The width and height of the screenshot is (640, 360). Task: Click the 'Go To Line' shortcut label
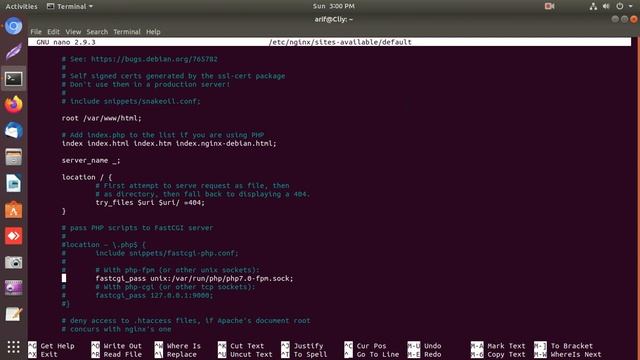point(378,354)
